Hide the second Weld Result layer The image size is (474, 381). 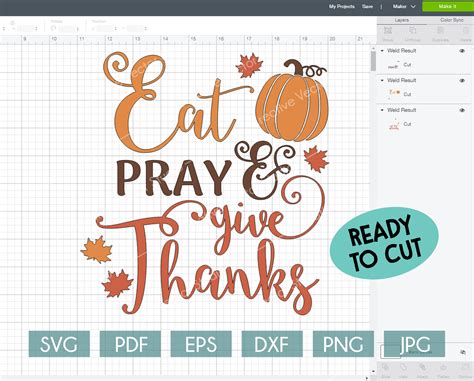tap(462, 81)
